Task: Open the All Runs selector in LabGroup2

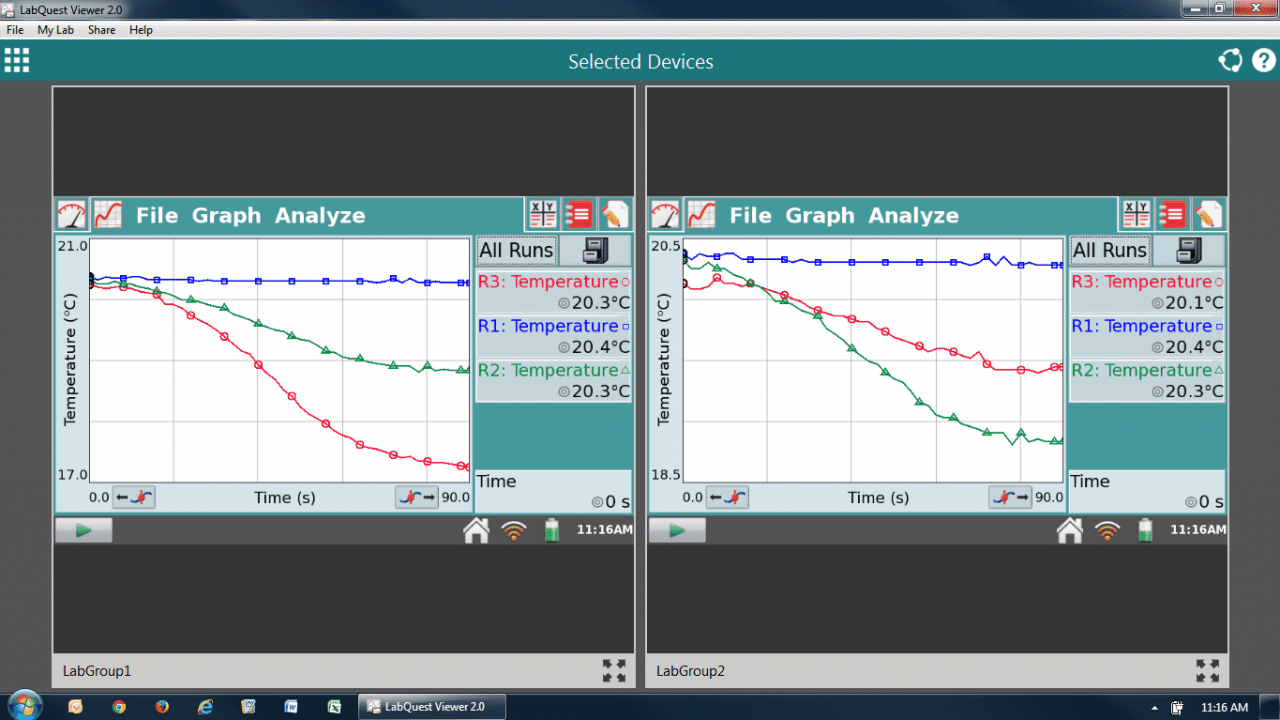Action: coord(1109,249)
